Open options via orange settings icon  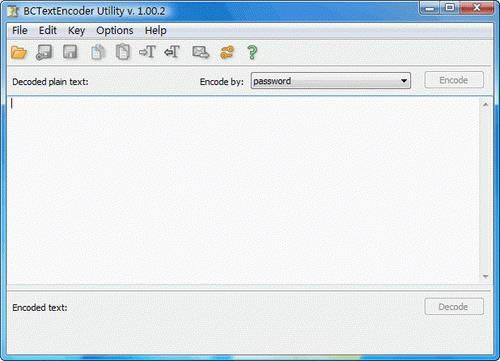point(227,52)
